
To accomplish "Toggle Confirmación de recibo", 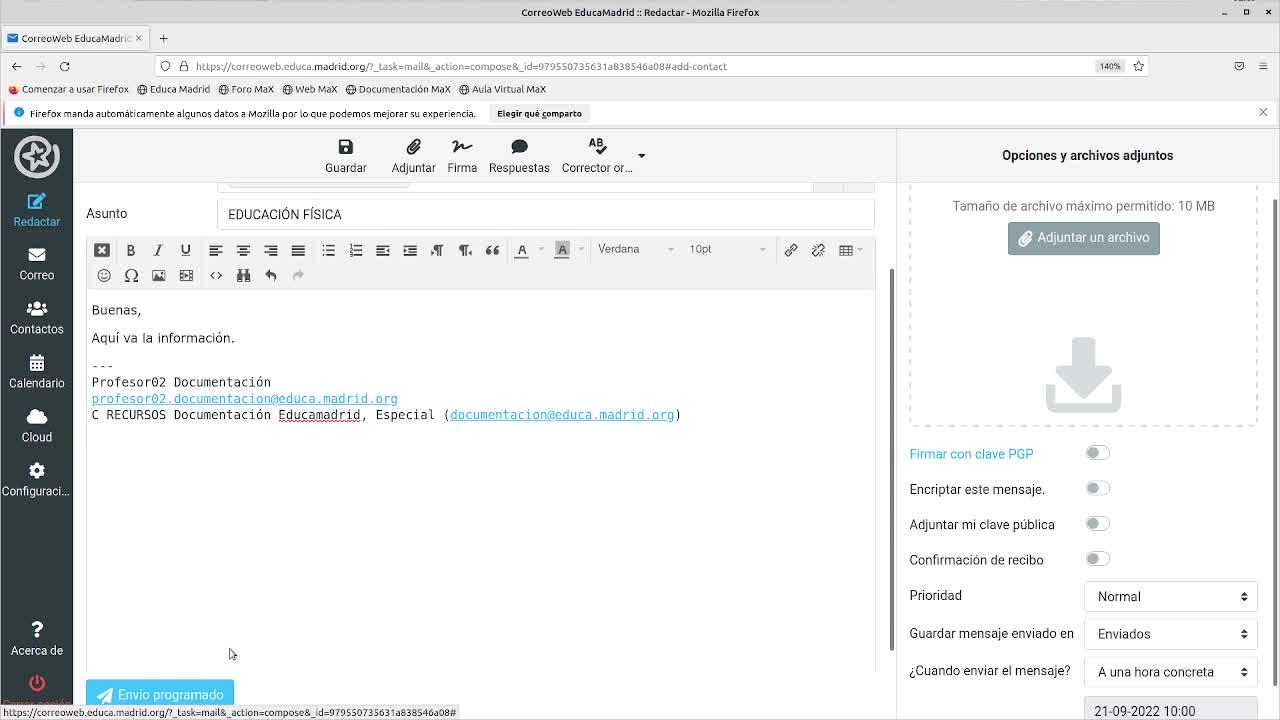I will pyautogui.click(x=1097, y=559).
